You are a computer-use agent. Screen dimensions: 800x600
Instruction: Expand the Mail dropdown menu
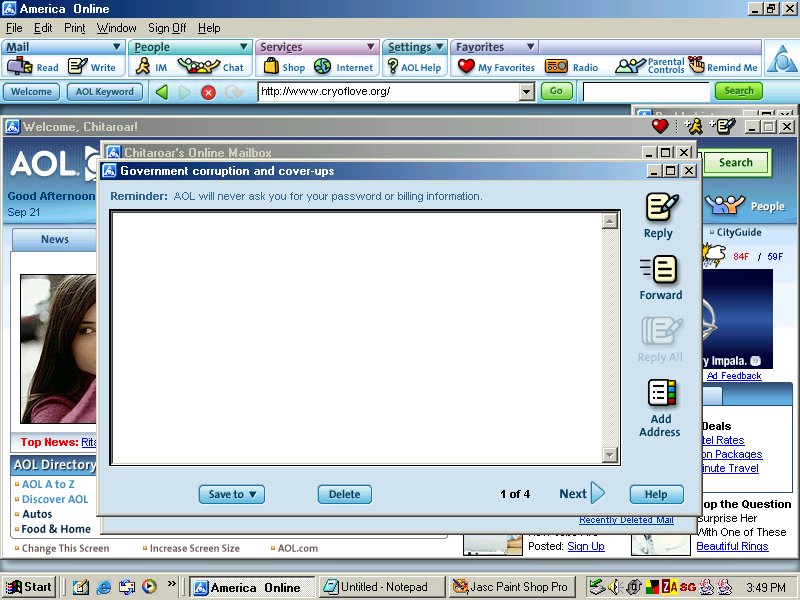point(116,47)
